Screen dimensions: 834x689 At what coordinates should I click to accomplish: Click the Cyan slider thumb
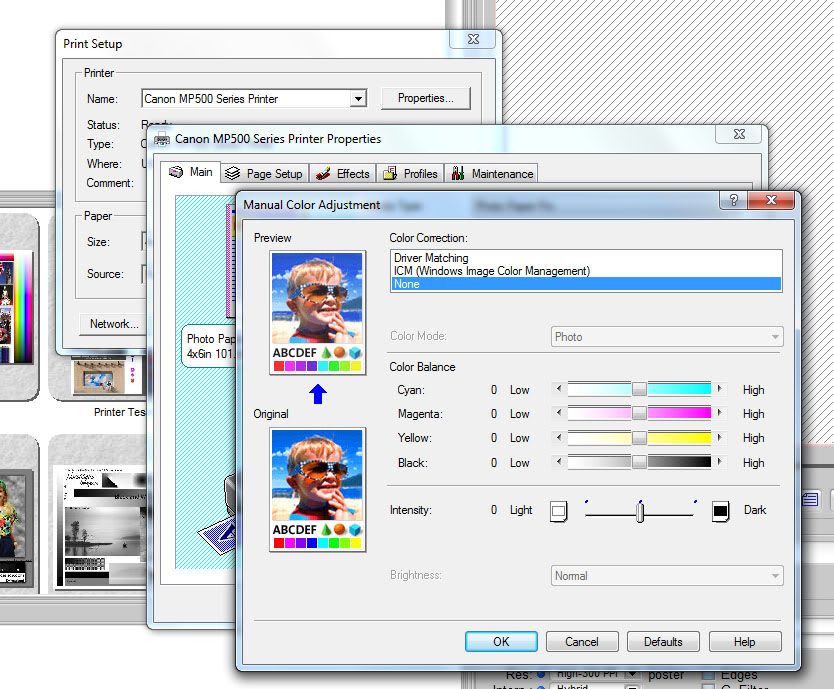pyautogui.click(x=639, y=389)
